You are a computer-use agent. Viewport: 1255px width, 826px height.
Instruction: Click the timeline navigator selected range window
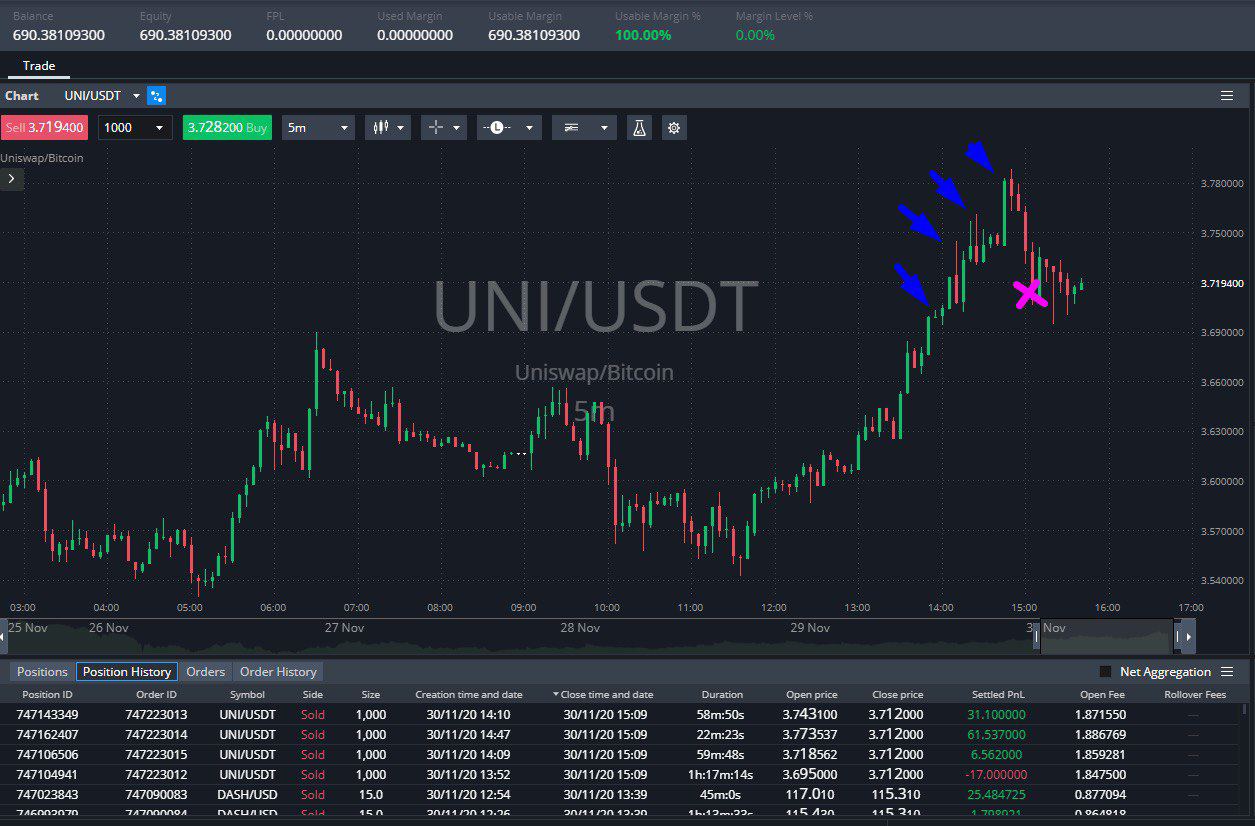pyautogui.click(x=1107, y=636)
